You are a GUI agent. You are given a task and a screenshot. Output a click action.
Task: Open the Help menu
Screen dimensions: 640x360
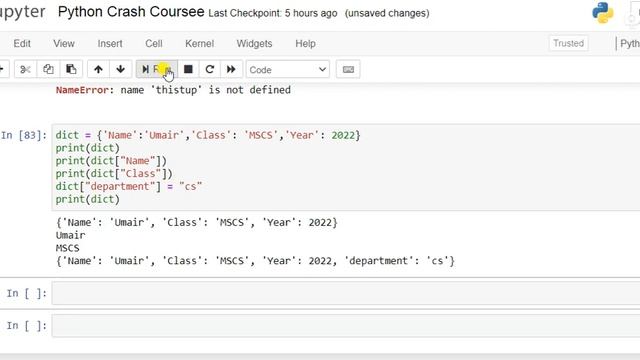(x=305, y=44)
